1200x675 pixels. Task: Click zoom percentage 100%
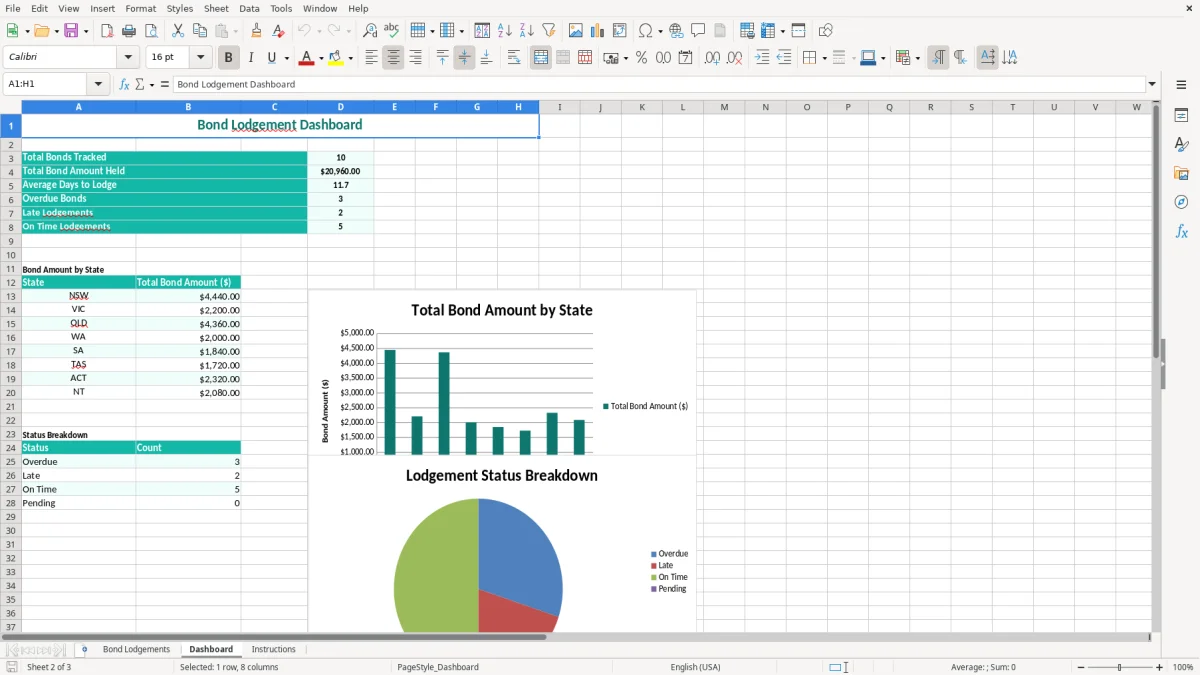1183,667
